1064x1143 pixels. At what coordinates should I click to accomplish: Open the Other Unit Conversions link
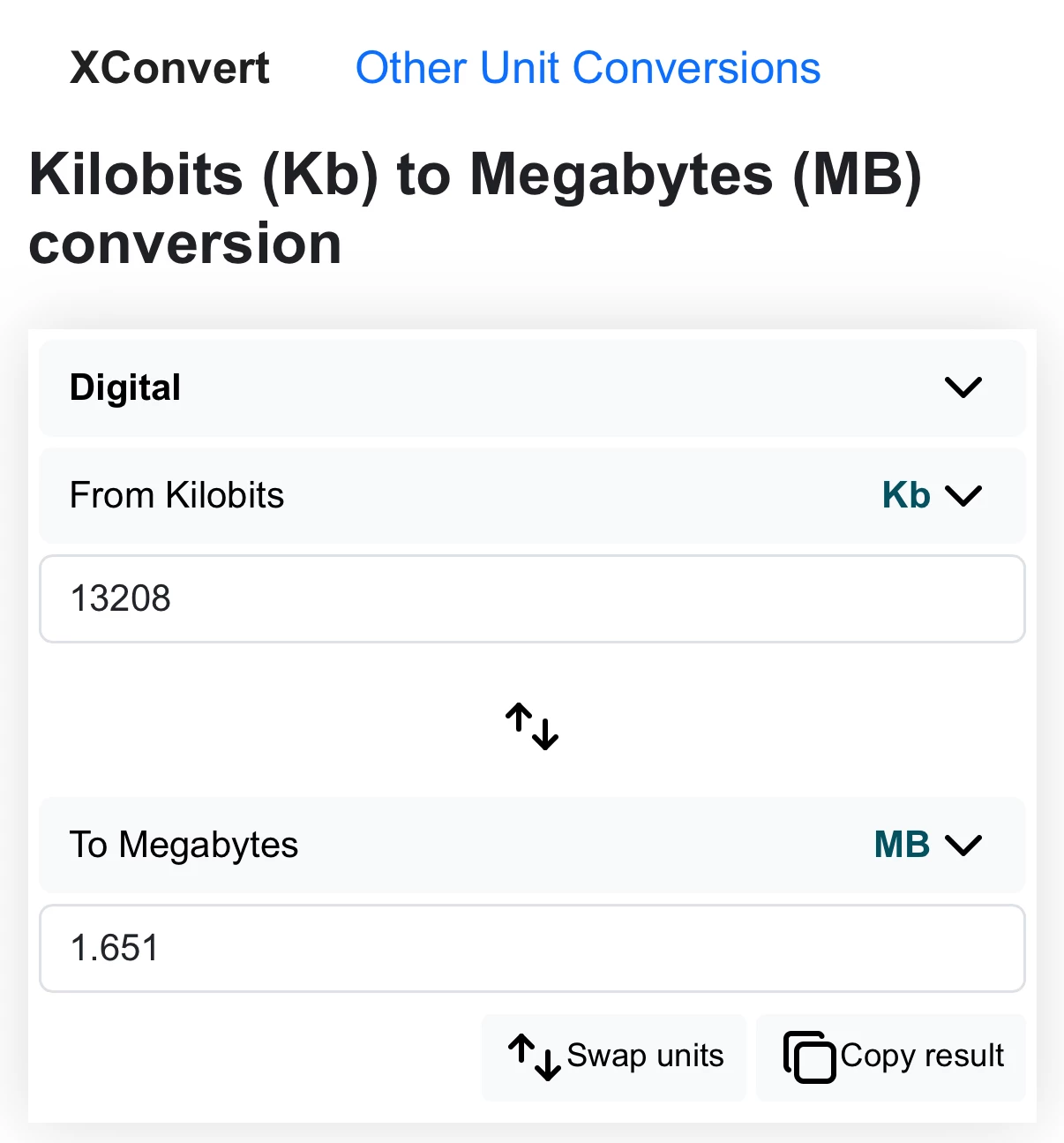(588, 68)
